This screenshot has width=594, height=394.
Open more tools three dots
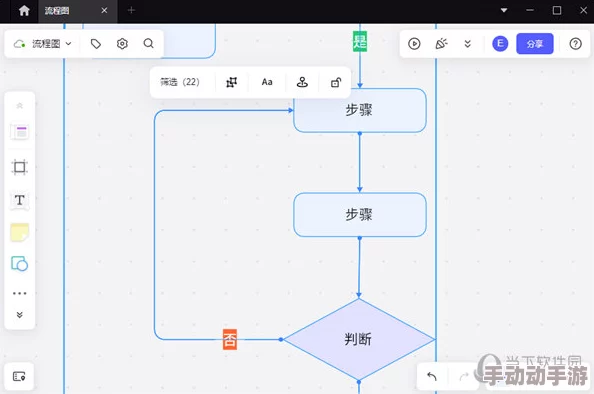(20, 293)
